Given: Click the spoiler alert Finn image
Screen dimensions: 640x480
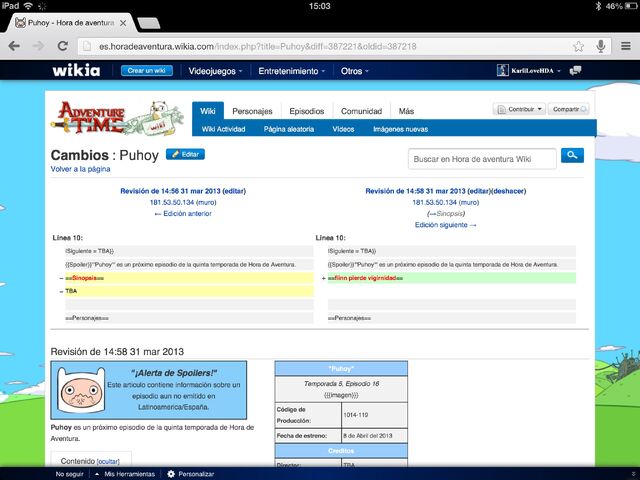Looking at the screenshot, I should pos(81,390).
